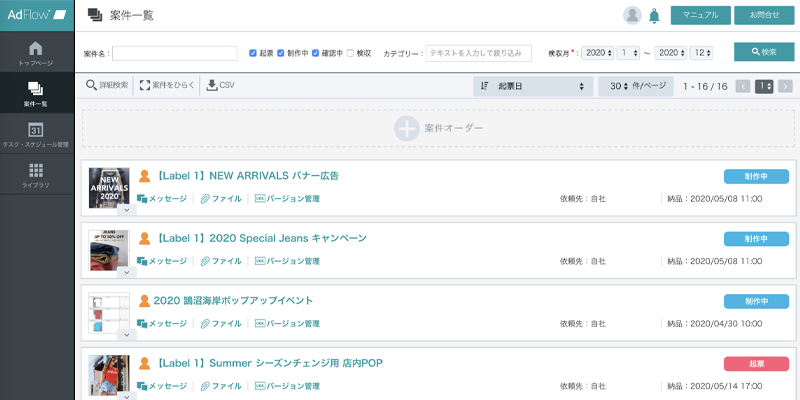Expand the NEW ARRIVALS row chevron
Image resolution: width=800 pixels, height=400 pixels.
(127, 209)
